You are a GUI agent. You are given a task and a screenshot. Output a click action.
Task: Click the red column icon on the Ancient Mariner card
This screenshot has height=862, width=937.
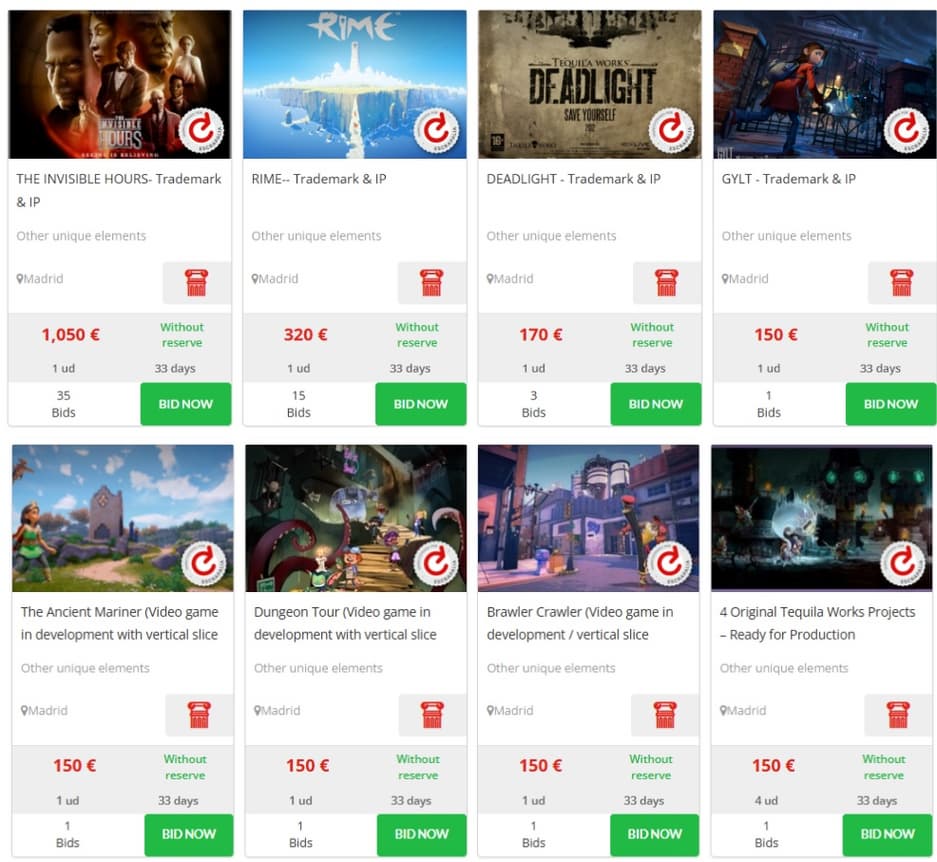point(199,714)
